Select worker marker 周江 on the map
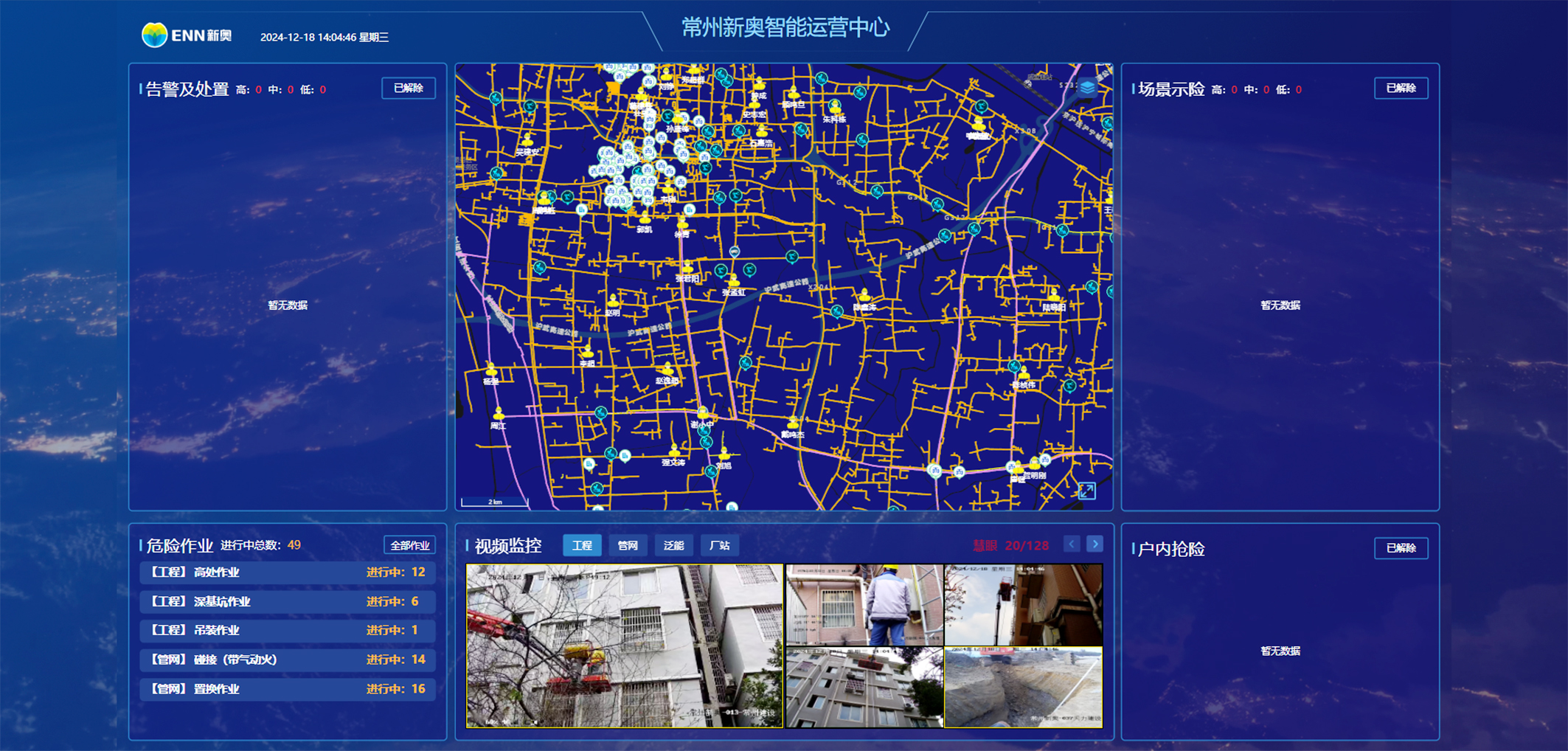 pos(499,415)
